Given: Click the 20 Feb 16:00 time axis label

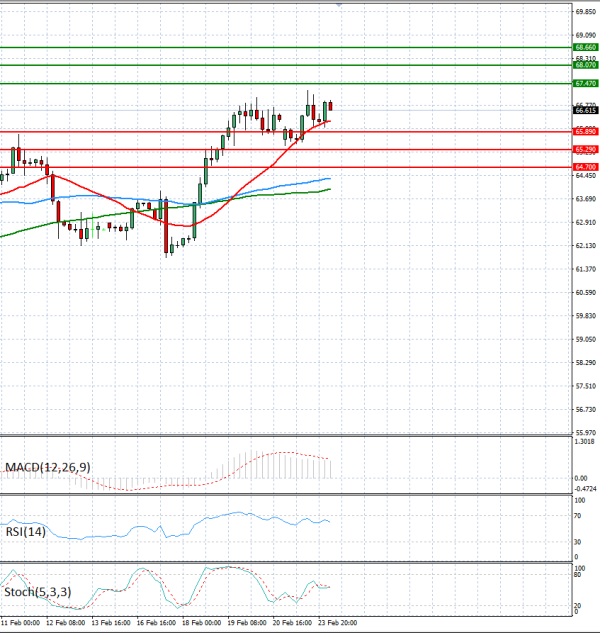Looking at the screenshot, I should click(292, 622).
